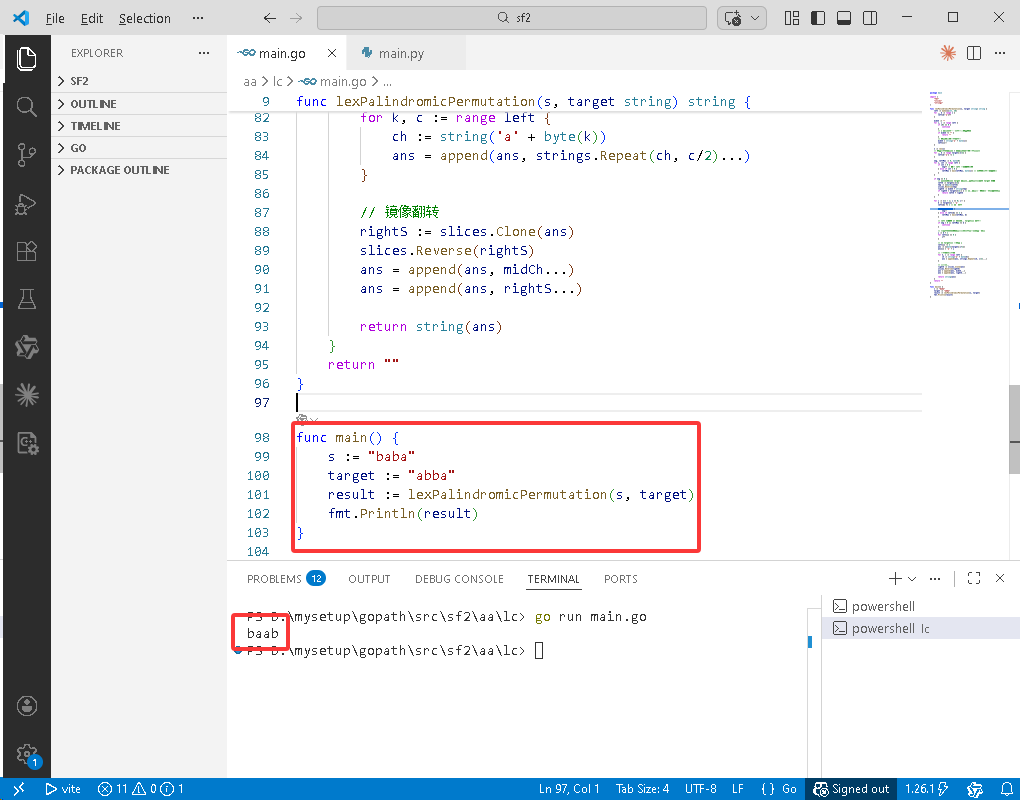Close the main.go tab

tap(332, 53)
